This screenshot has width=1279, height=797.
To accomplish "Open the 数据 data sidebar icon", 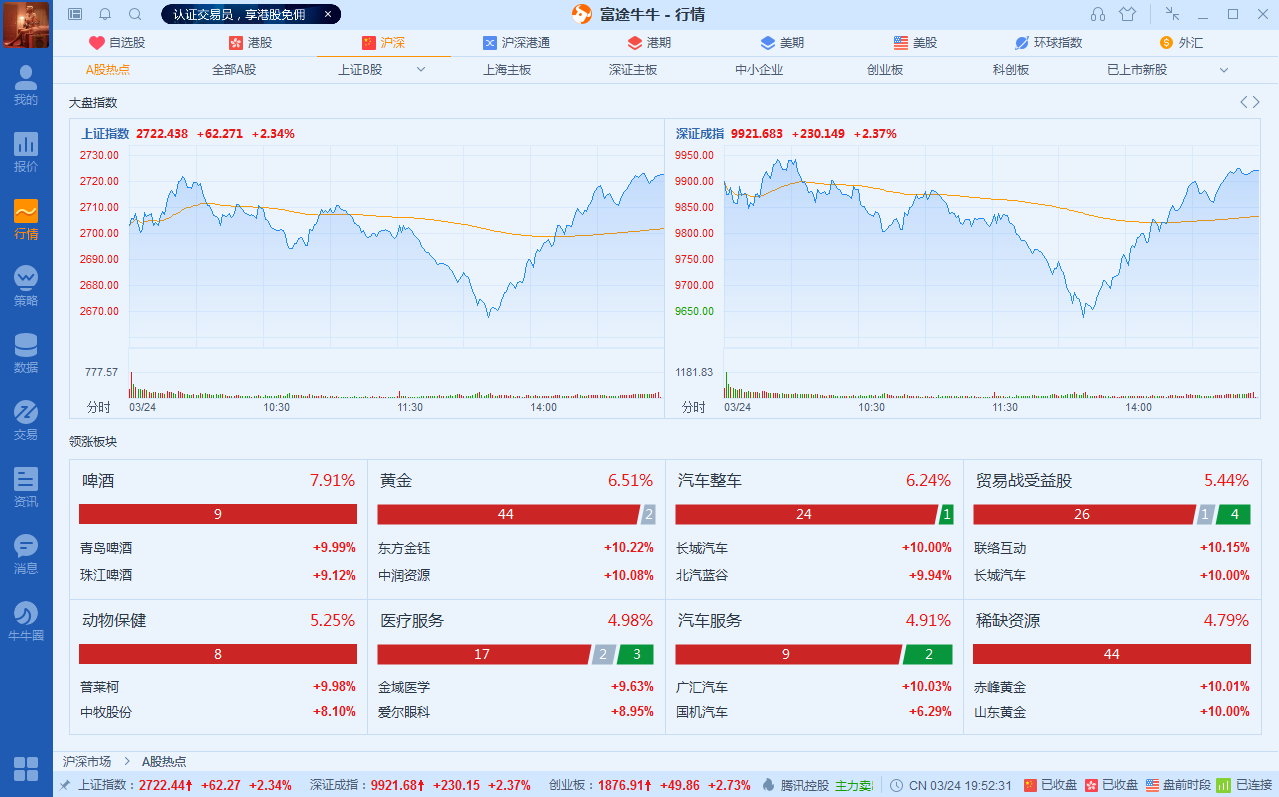I will point(26,353).
